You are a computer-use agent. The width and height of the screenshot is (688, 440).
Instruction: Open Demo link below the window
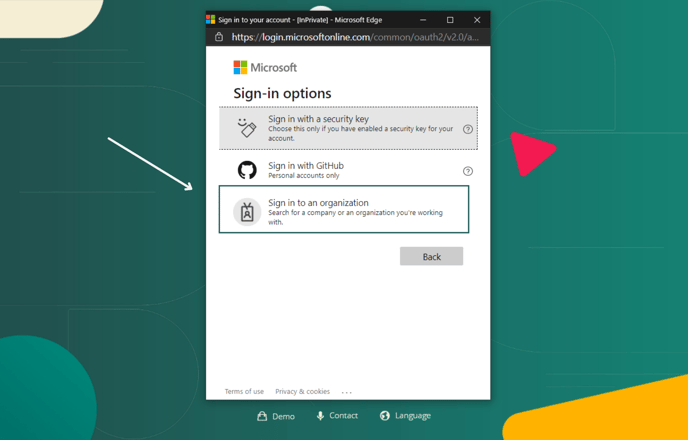click(x=276, y=416)
